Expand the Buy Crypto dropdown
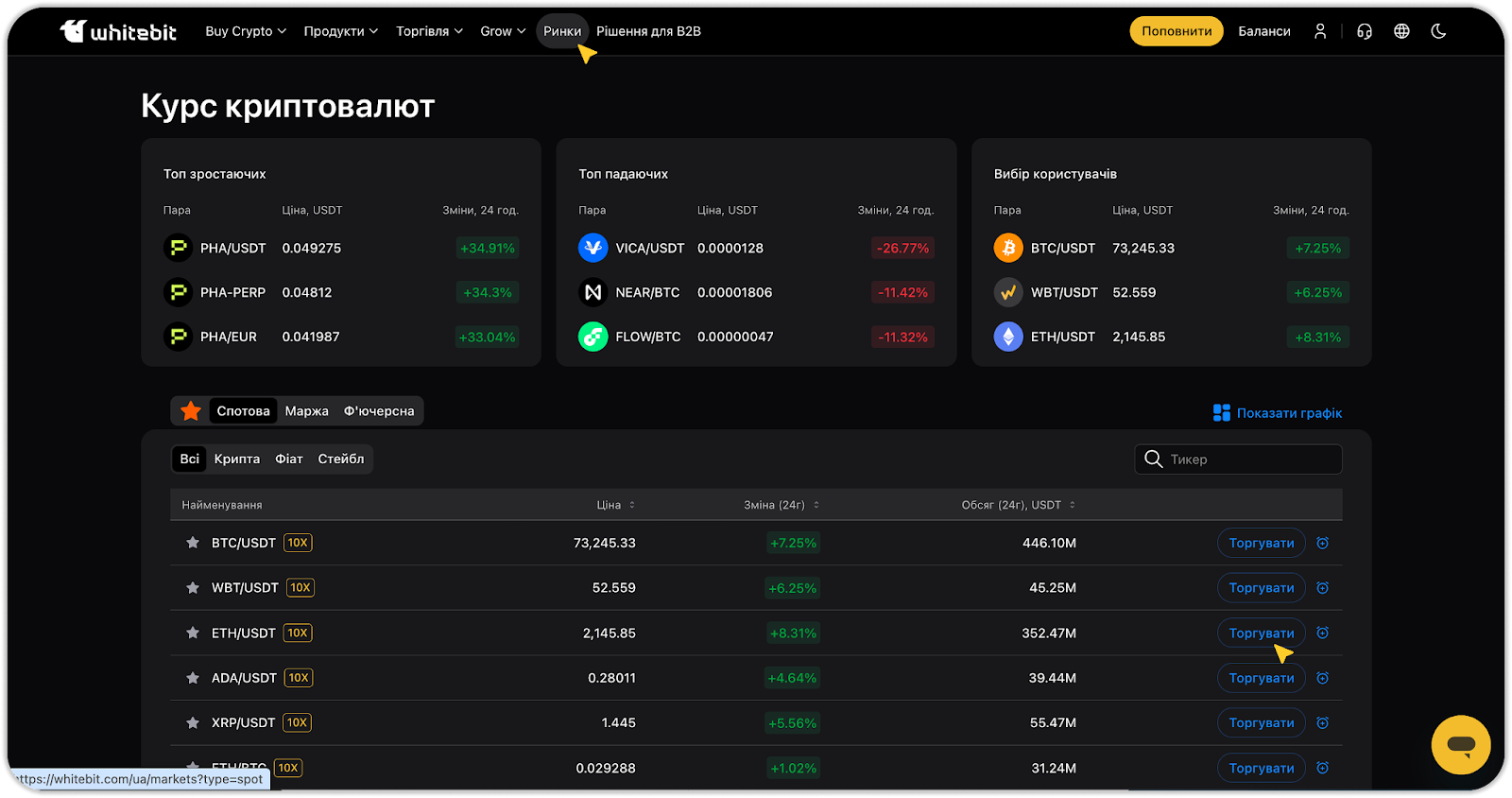Screen dimensions: 1512x798 (x=246, y=31)
